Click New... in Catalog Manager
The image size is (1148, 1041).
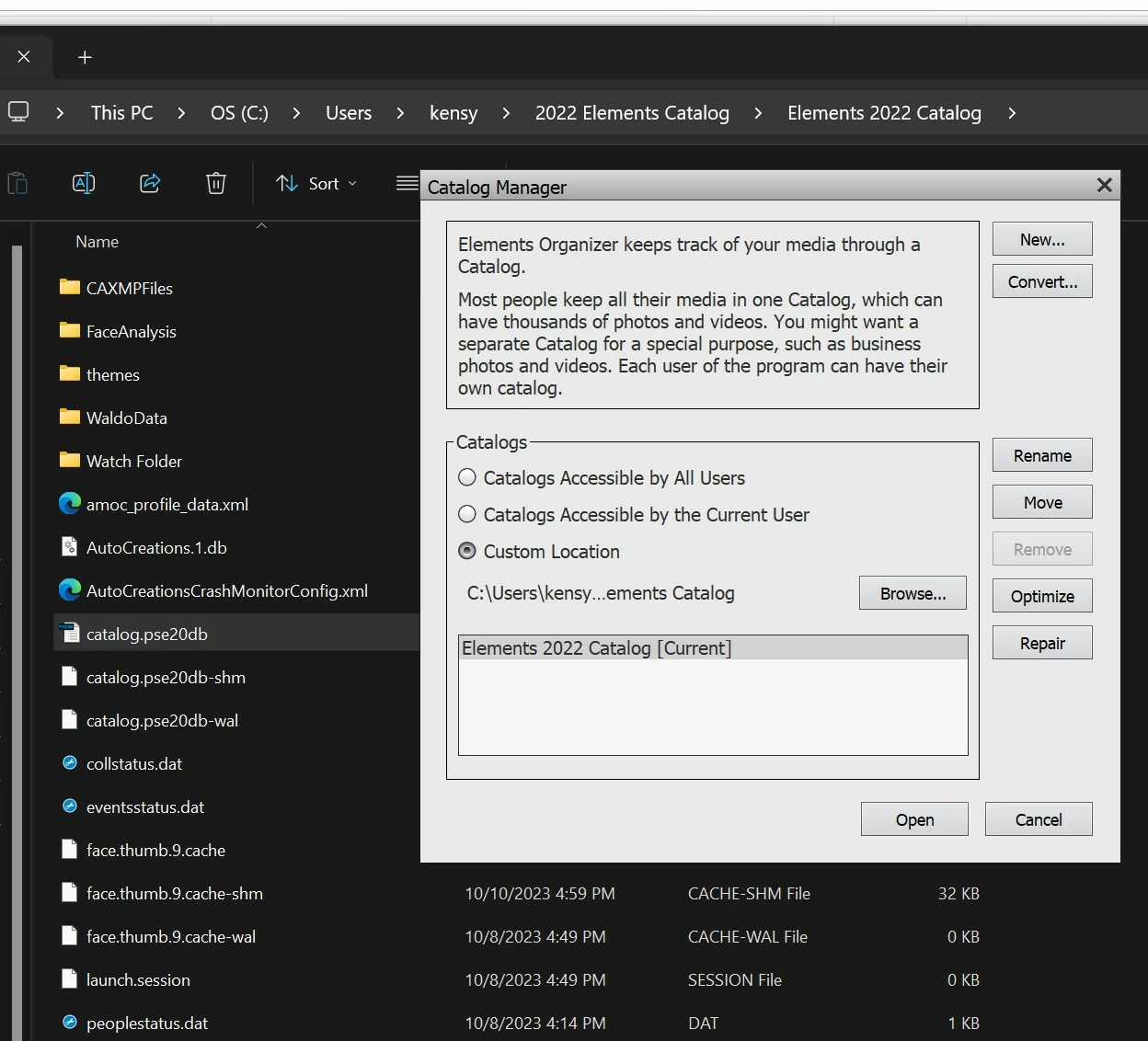(x=1042, y=239)
